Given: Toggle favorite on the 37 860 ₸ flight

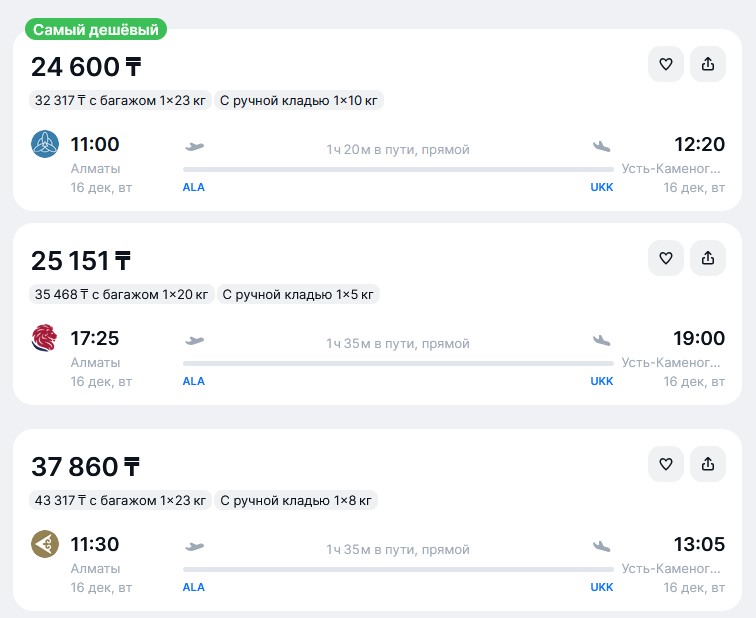Looking at the screenshot, I should [x=666, y=464].
